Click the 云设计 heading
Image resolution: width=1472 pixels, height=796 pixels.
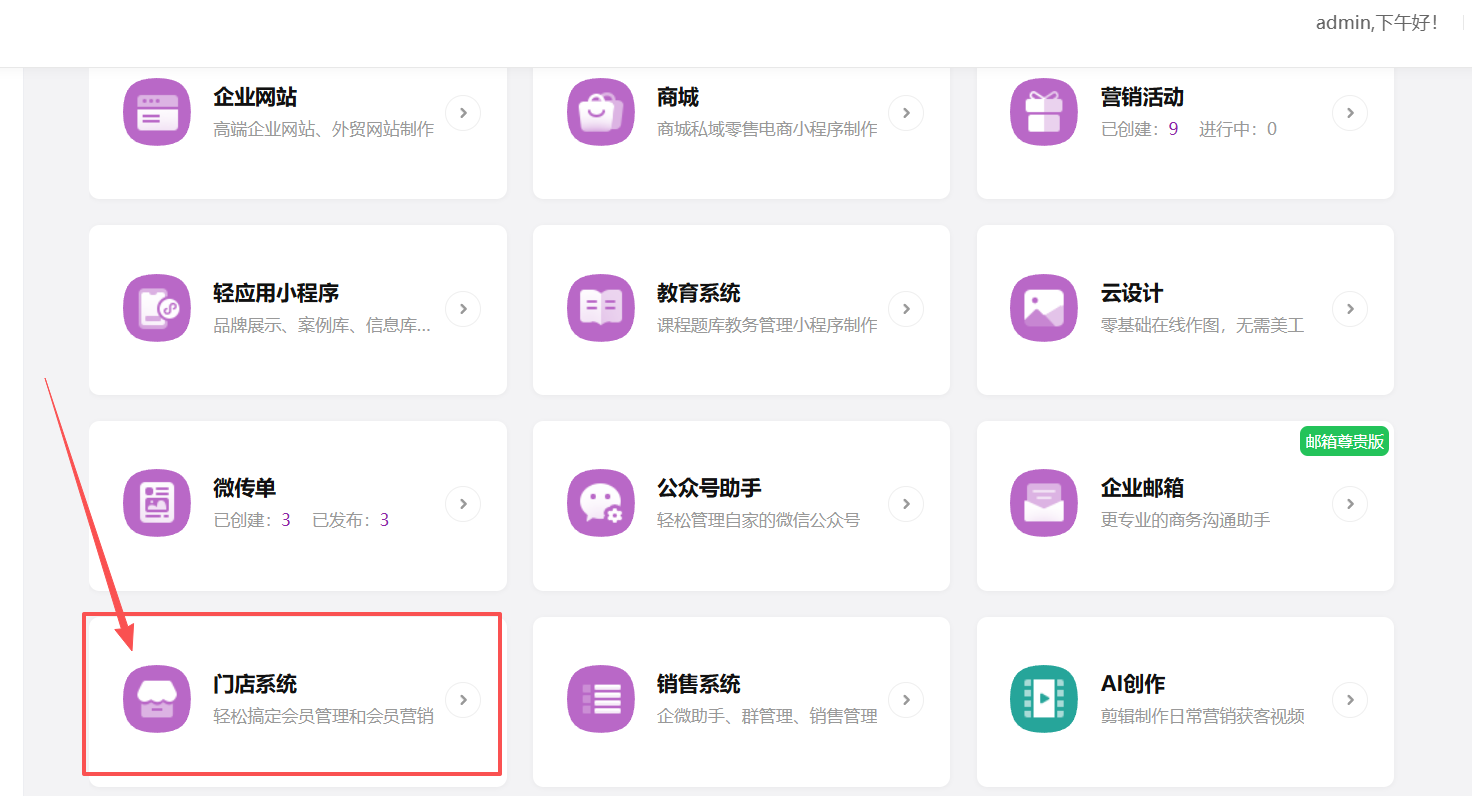coord(1132,293)
